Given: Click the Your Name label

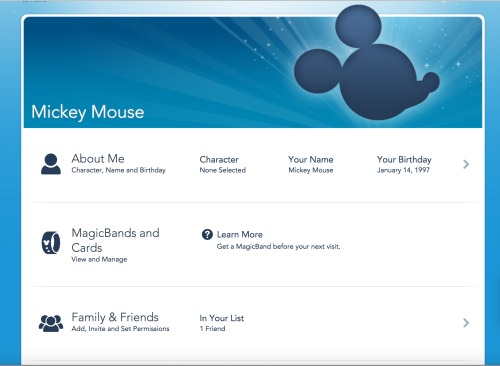Looking at the screenshot, I should [311, 159].
